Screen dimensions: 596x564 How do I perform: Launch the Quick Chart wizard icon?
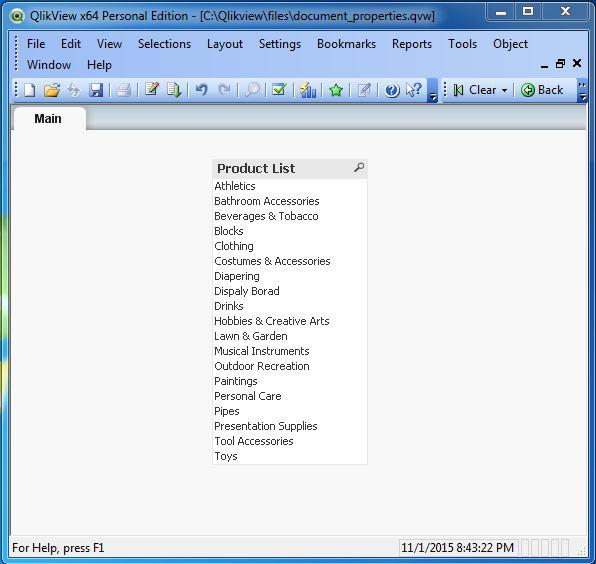tap(308, 90)
